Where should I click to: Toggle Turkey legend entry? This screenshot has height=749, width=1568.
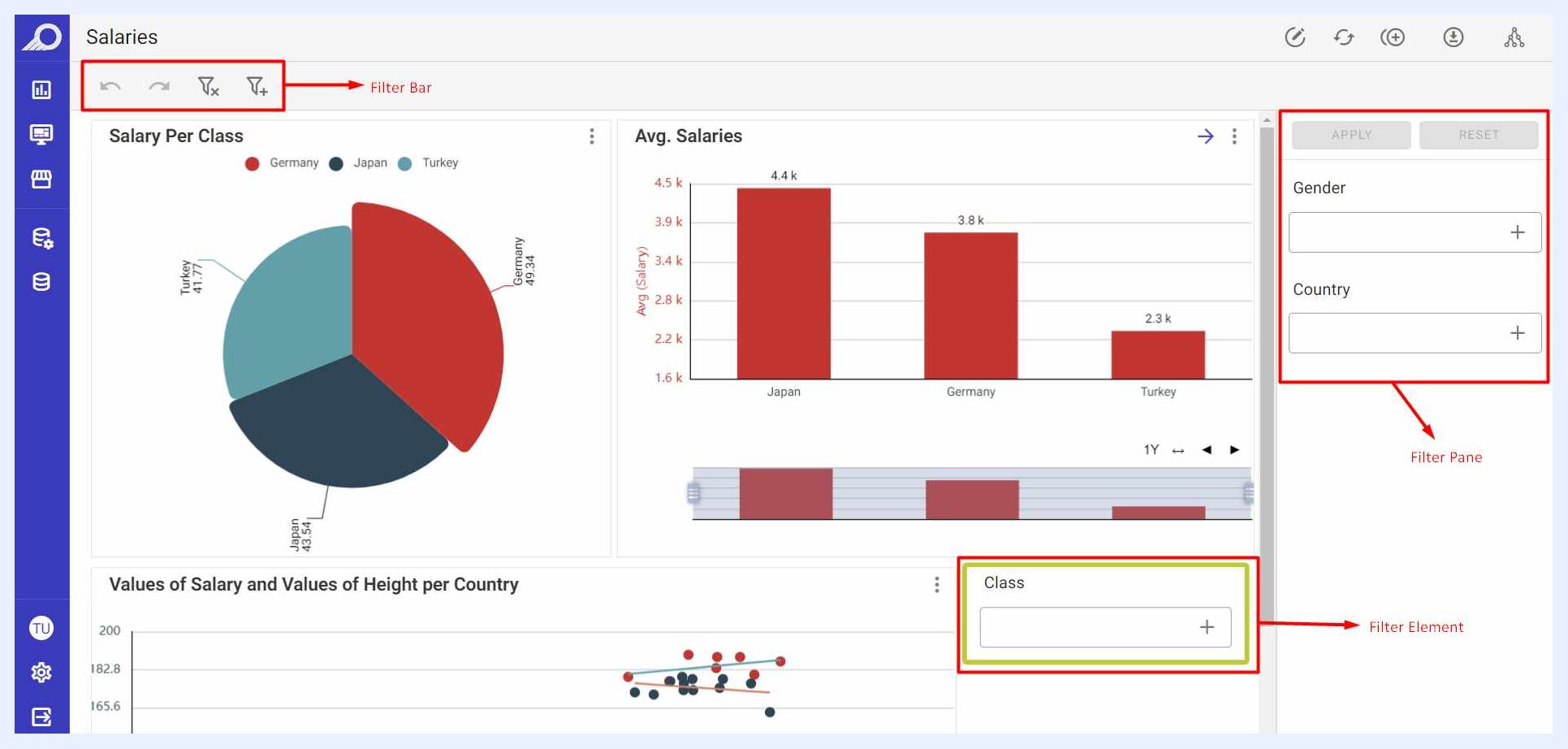pos(429,163)
